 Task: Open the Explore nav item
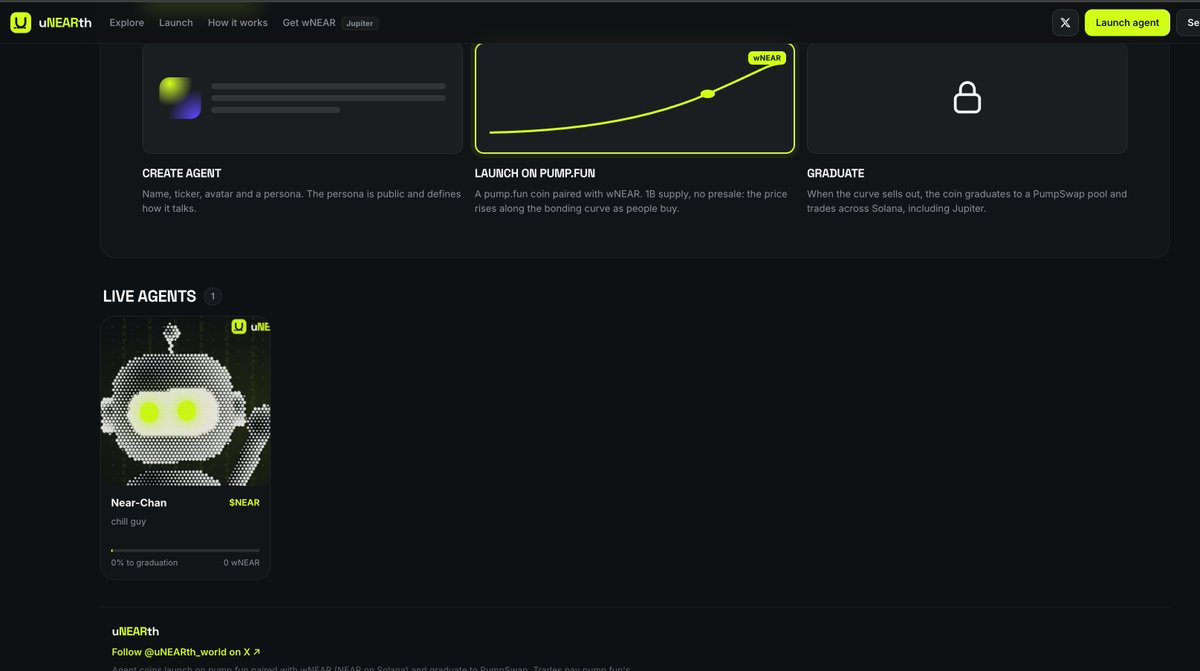127,22
